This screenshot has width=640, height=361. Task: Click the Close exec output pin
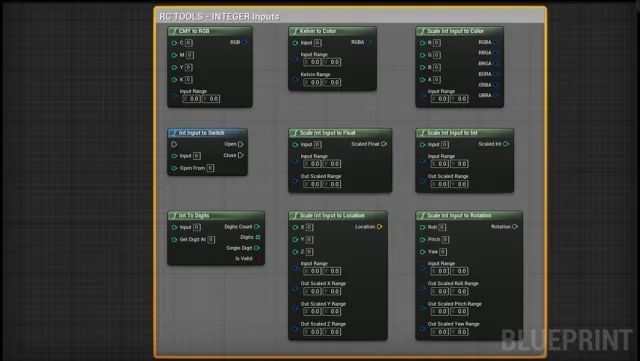[241, 155]
